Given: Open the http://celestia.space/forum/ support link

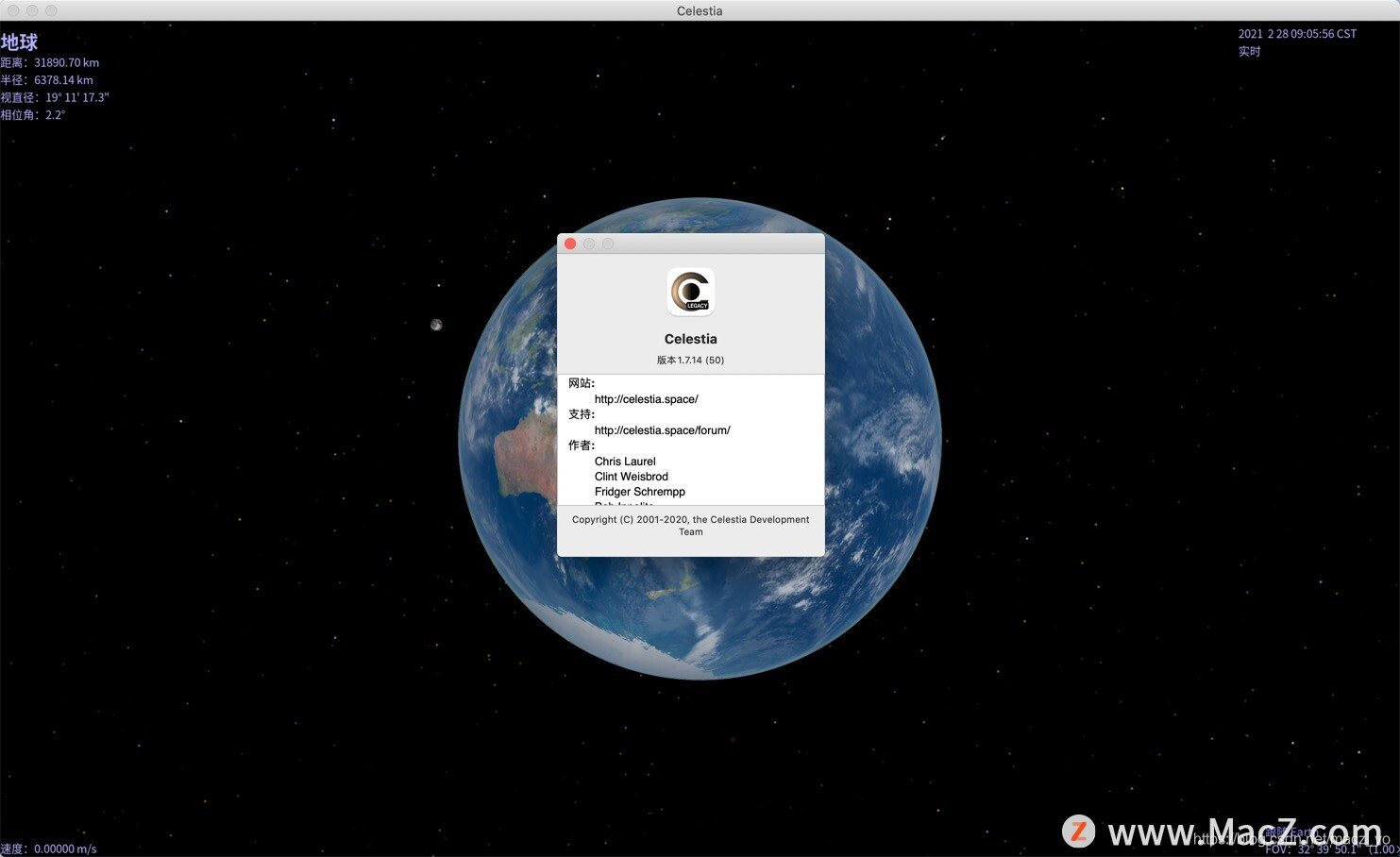Looking at the screenshot, I should coord(663,430).
